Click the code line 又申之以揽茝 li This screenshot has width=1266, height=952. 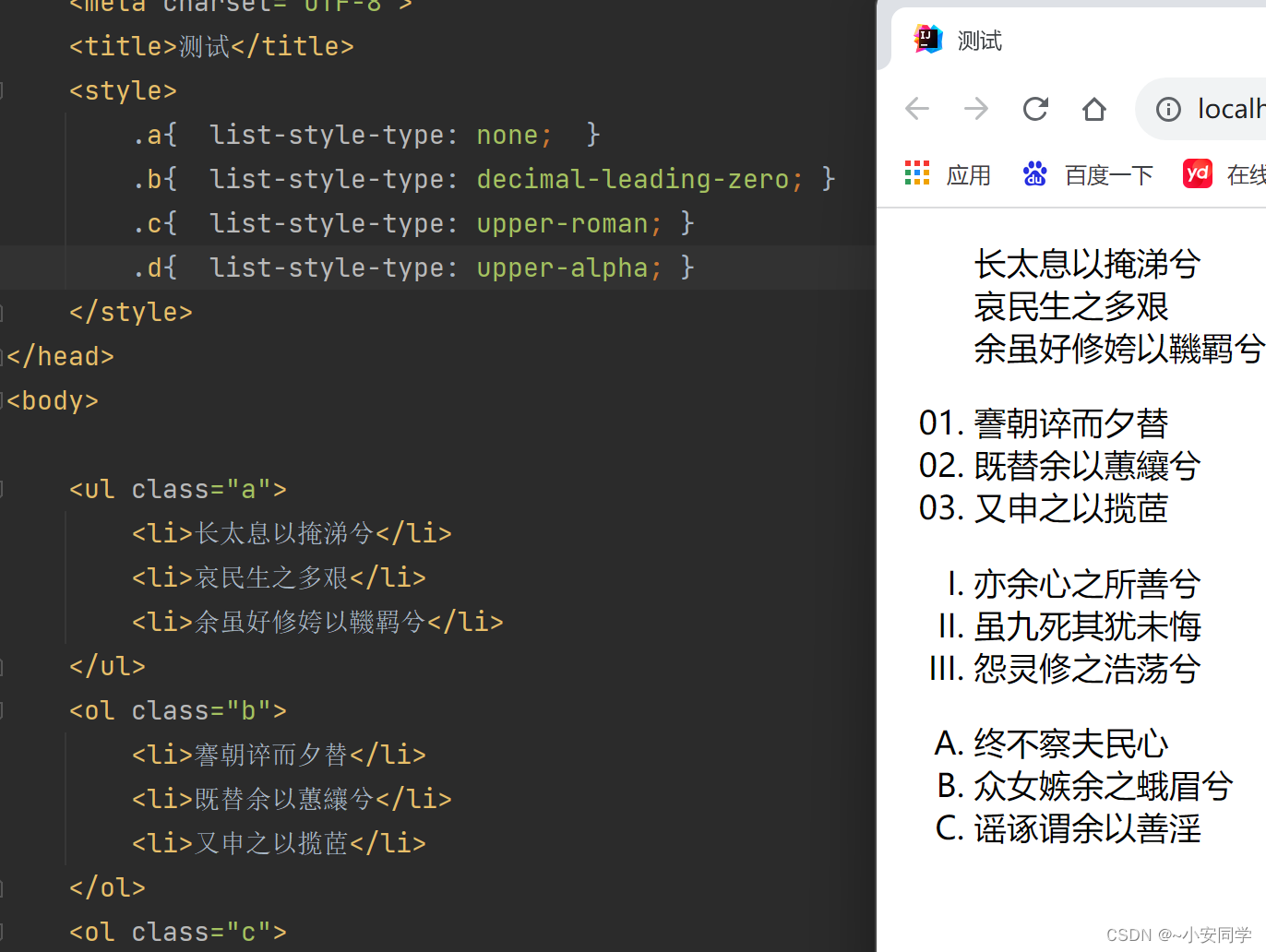point(279,843)
